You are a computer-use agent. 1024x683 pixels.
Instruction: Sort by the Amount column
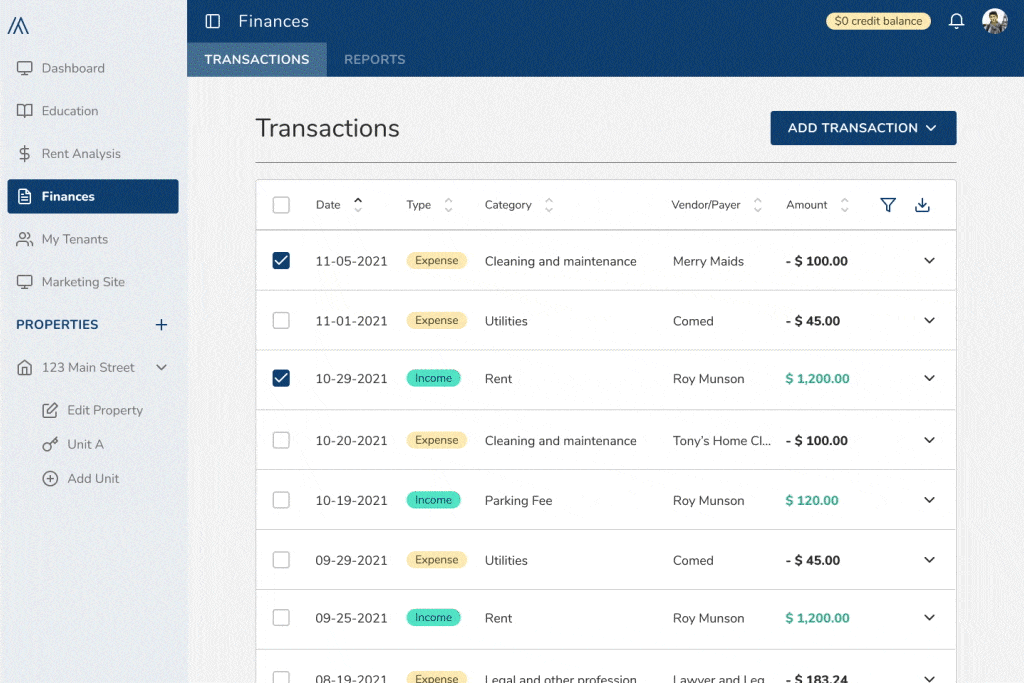(x=844, y=205)
